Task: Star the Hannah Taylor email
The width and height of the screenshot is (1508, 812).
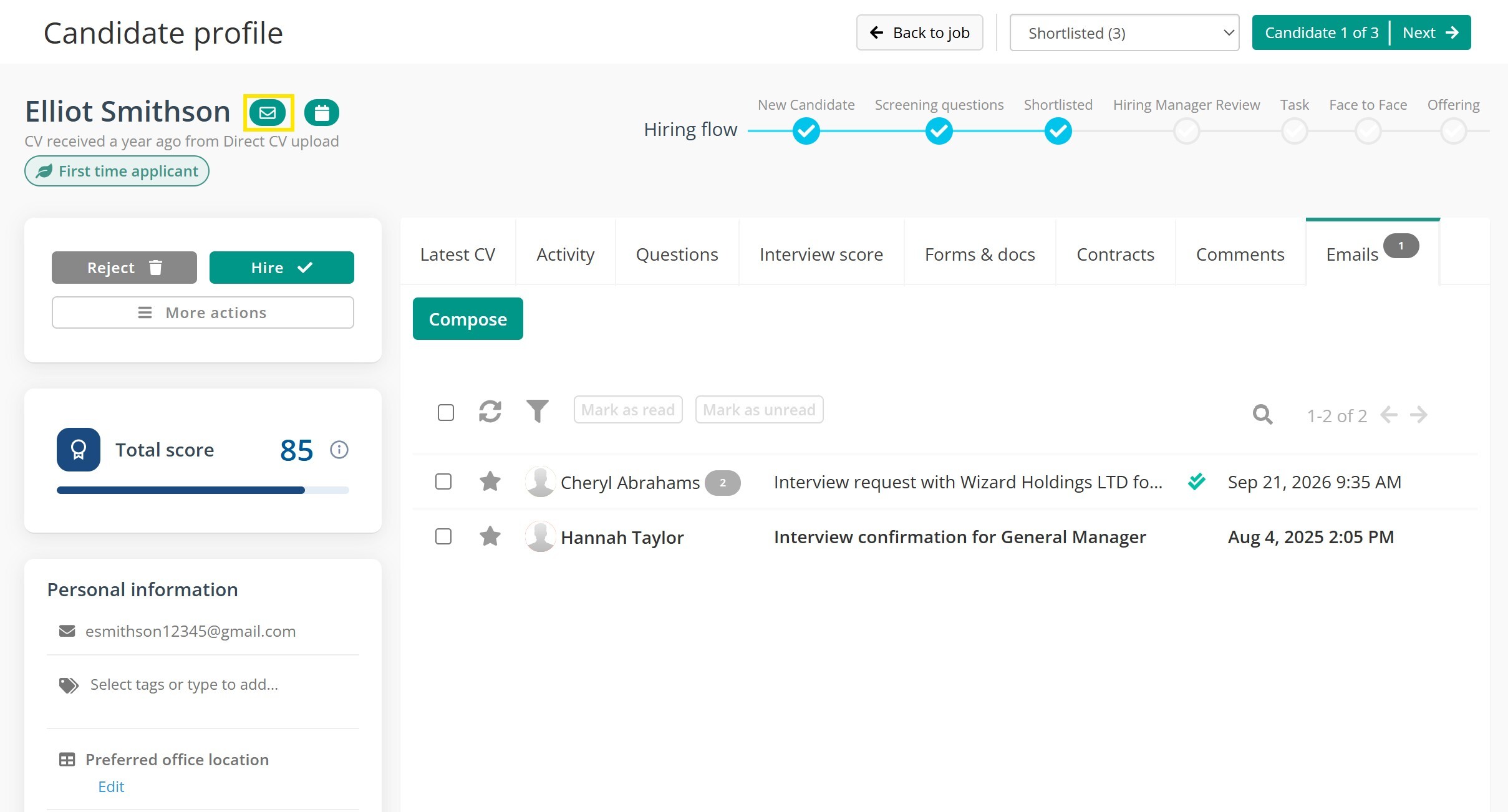Action: click(x=490, y=536)
